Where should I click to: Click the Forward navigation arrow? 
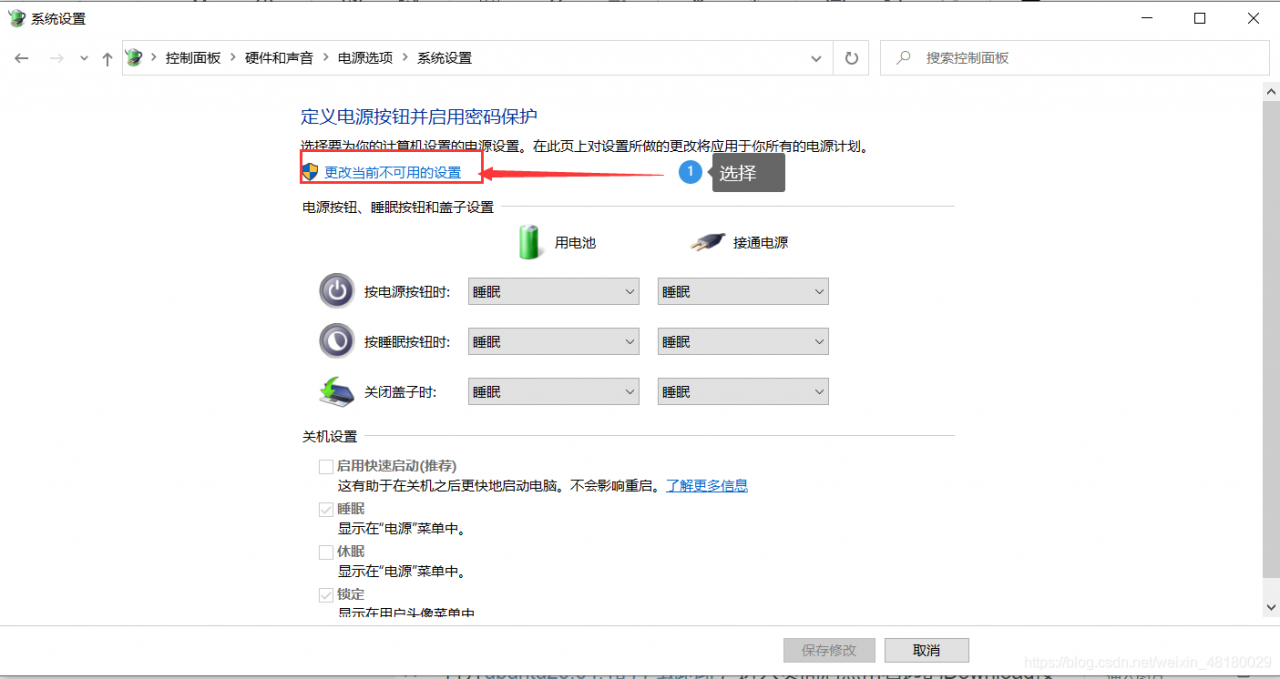pyautogui.click(x=57, y=58)
